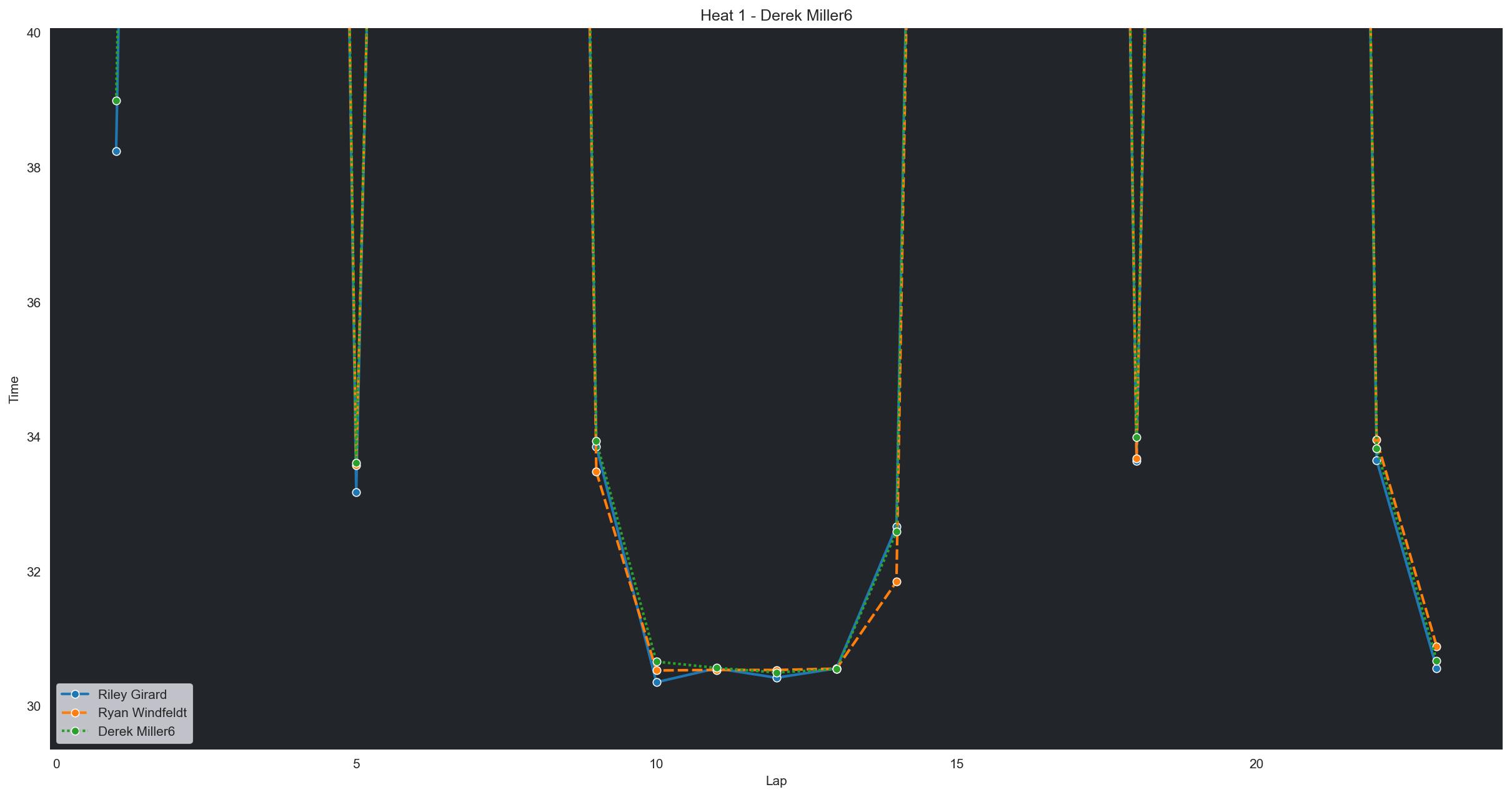Image resolution: width=1512 pixels, height=797 pixels.
Task: Click the blue legend swatch for Riley Girard
Action: tap(75, 695)
